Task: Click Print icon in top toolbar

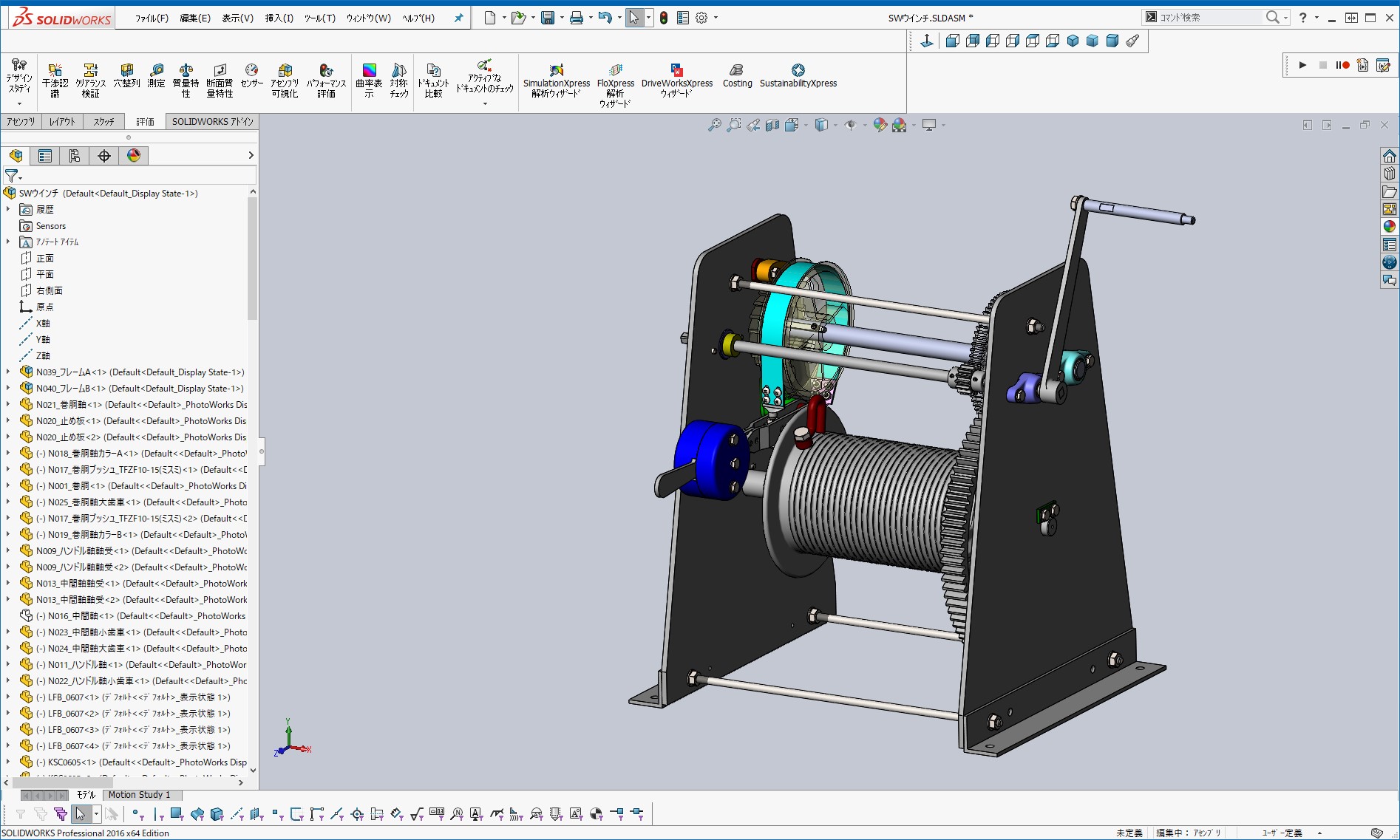Action: (577, 18)
